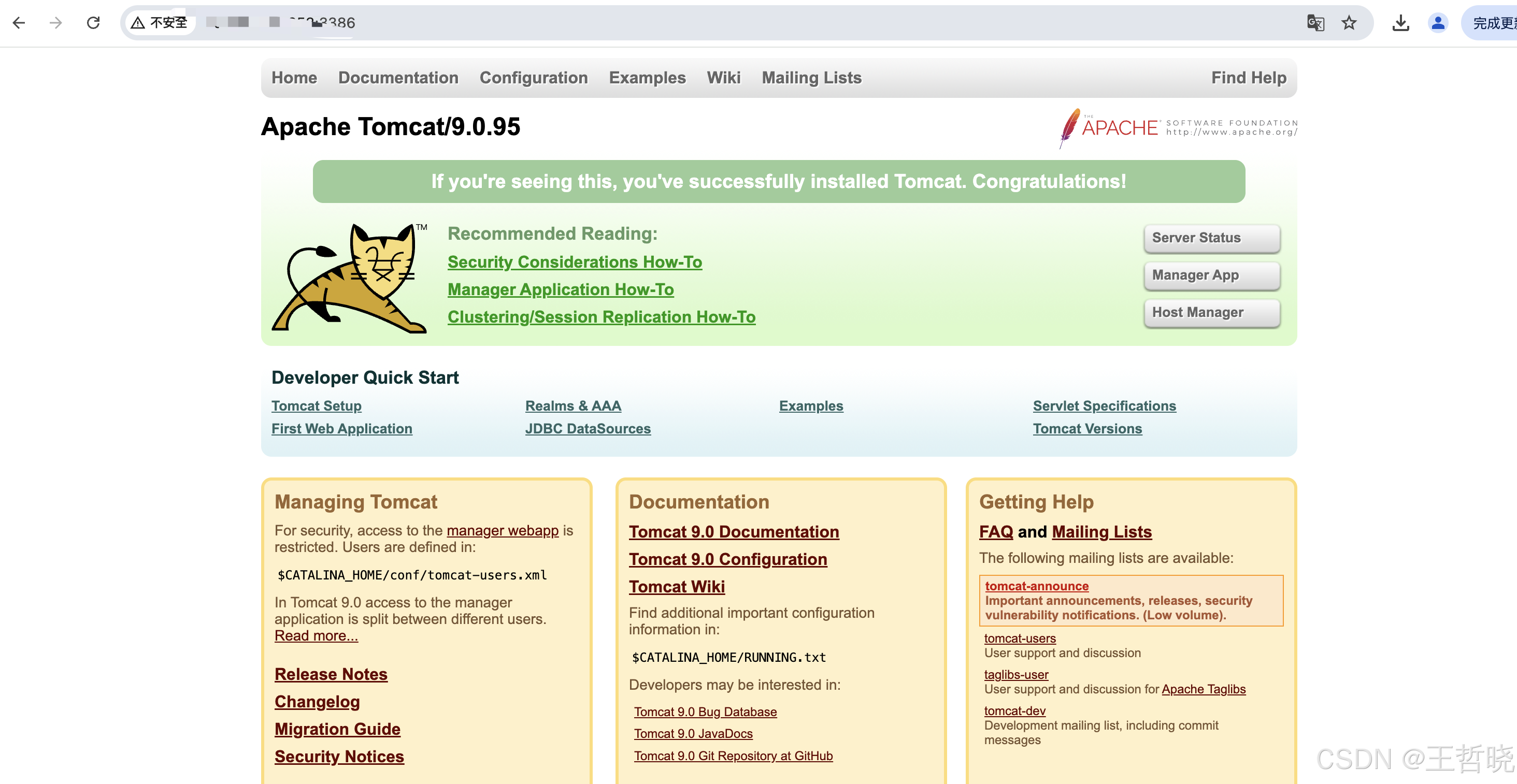
Task: Open Tomcat 9.0 Documentation link
Action: click(734, 532)
